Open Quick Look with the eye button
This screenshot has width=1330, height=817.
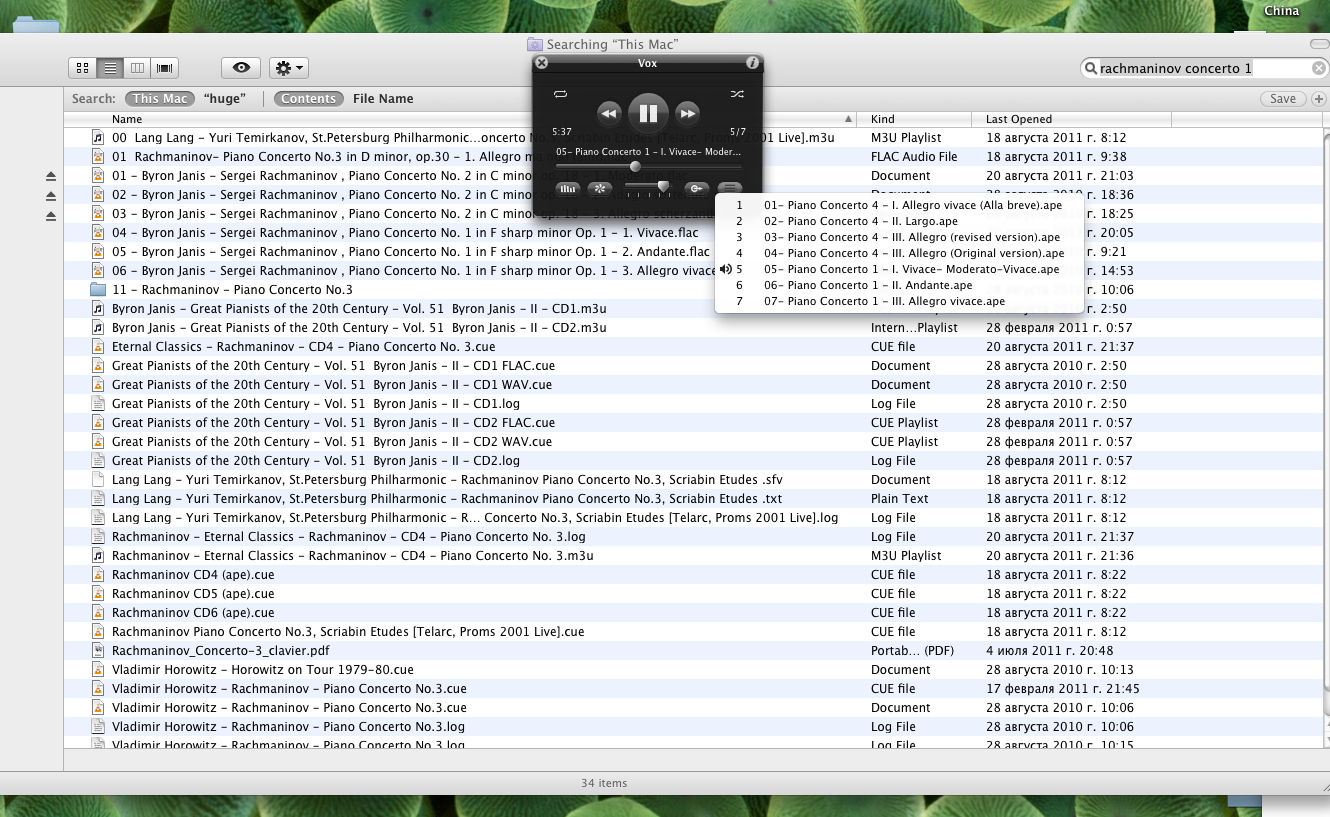[241, 68]
